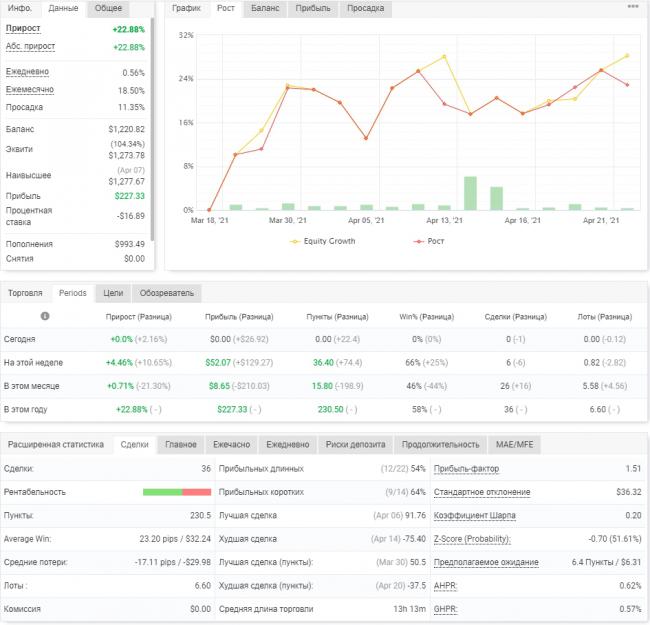This screenshot has width=650, height=625.
Task: Click the info icon in Periods table
Action: (45, 315)
